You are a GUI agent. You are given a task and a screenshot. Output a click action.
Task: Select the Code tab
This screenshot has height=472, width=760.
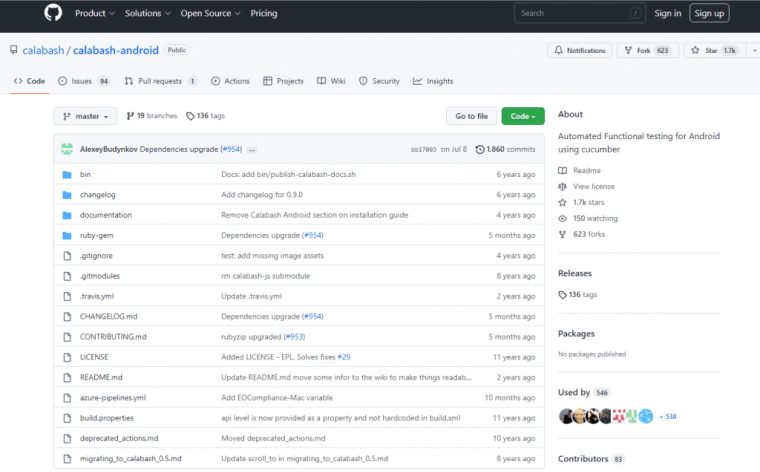tap(29, 81)
